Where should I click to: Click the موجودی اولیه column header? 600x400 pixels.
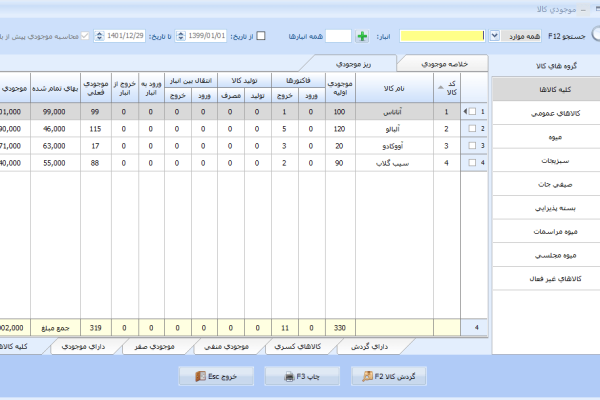(x=340, y=88)
